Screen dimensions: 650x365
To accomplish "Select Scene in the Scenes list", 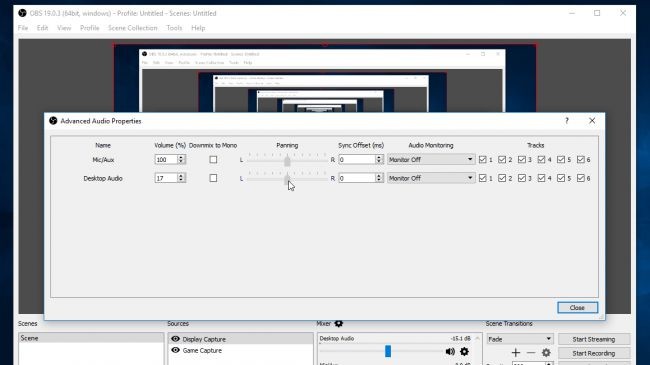I will (91, 338).
